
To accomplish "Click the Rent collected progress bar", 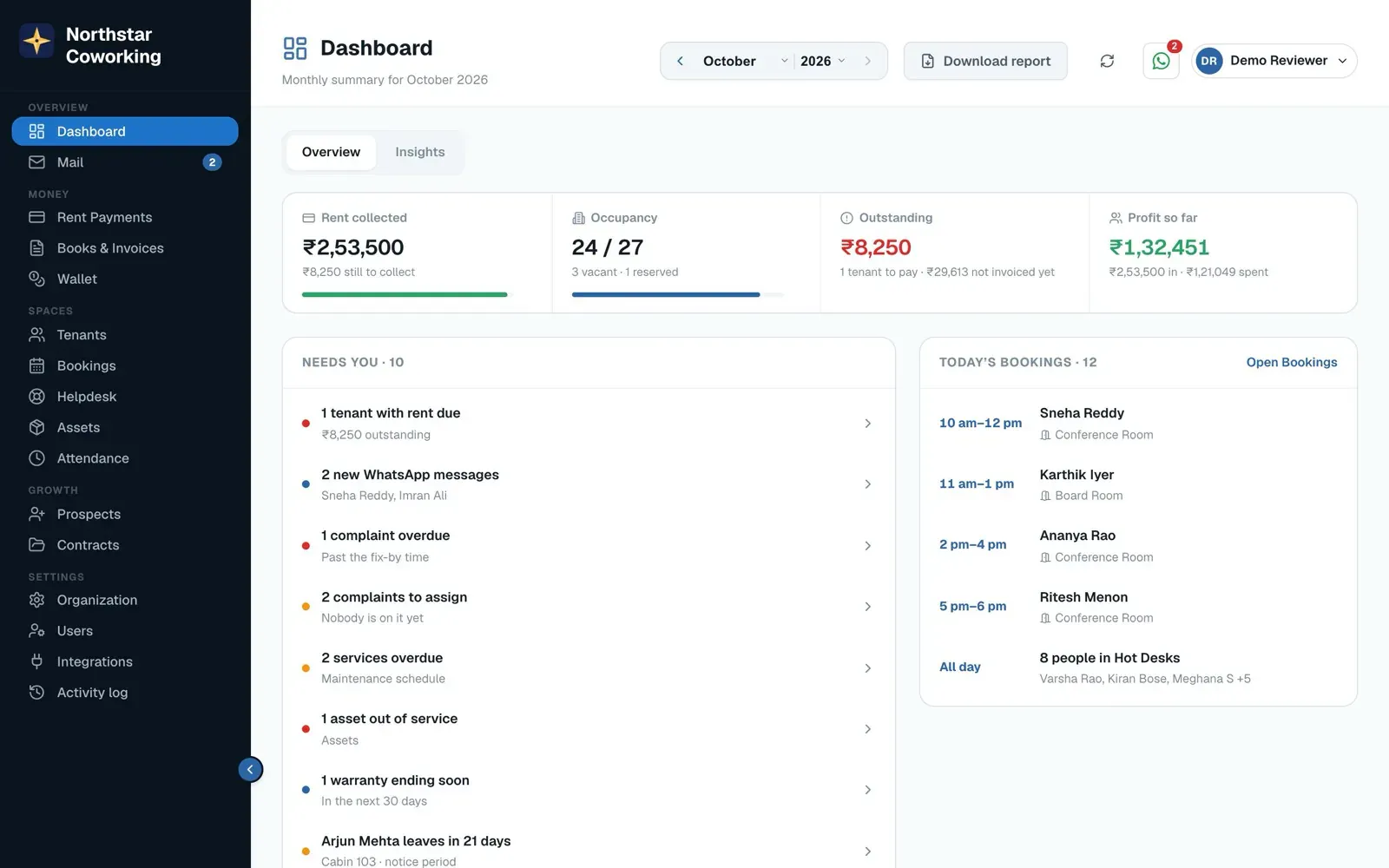I will click(x=408, y=295).
